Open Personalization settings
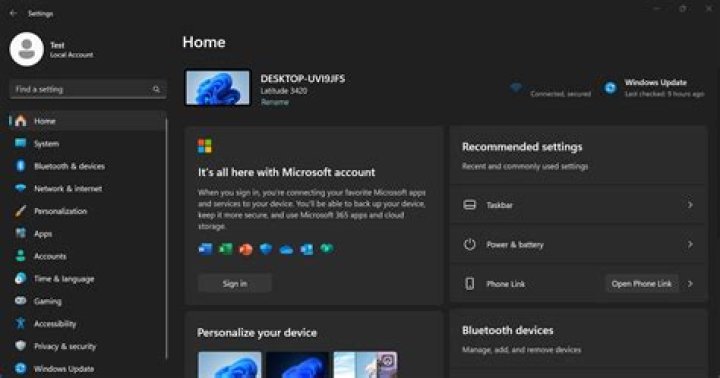 [87, 211]
